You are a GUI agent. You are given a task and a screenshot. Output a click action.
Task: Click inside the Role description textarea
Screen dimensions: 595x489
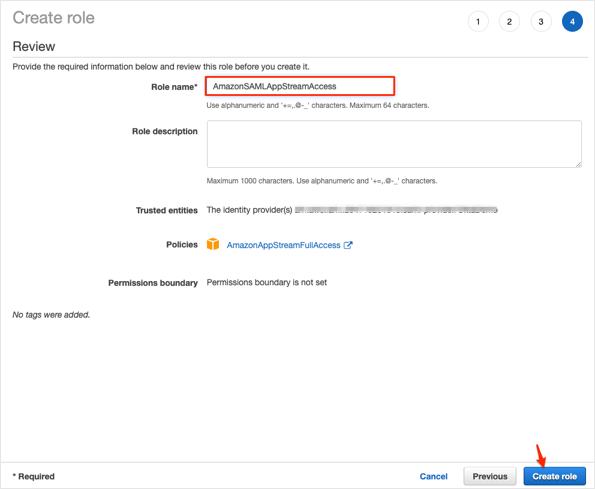(394, 144)
